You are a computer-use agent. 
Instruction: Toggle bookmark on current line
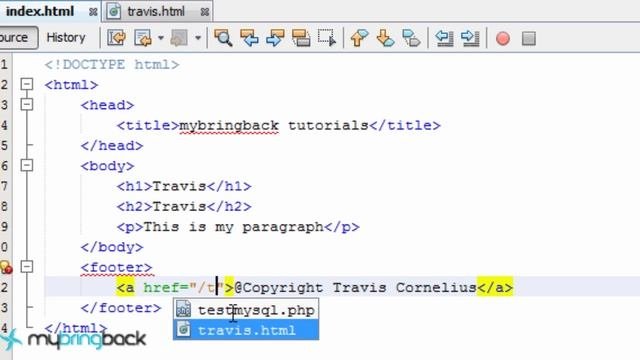411,38
